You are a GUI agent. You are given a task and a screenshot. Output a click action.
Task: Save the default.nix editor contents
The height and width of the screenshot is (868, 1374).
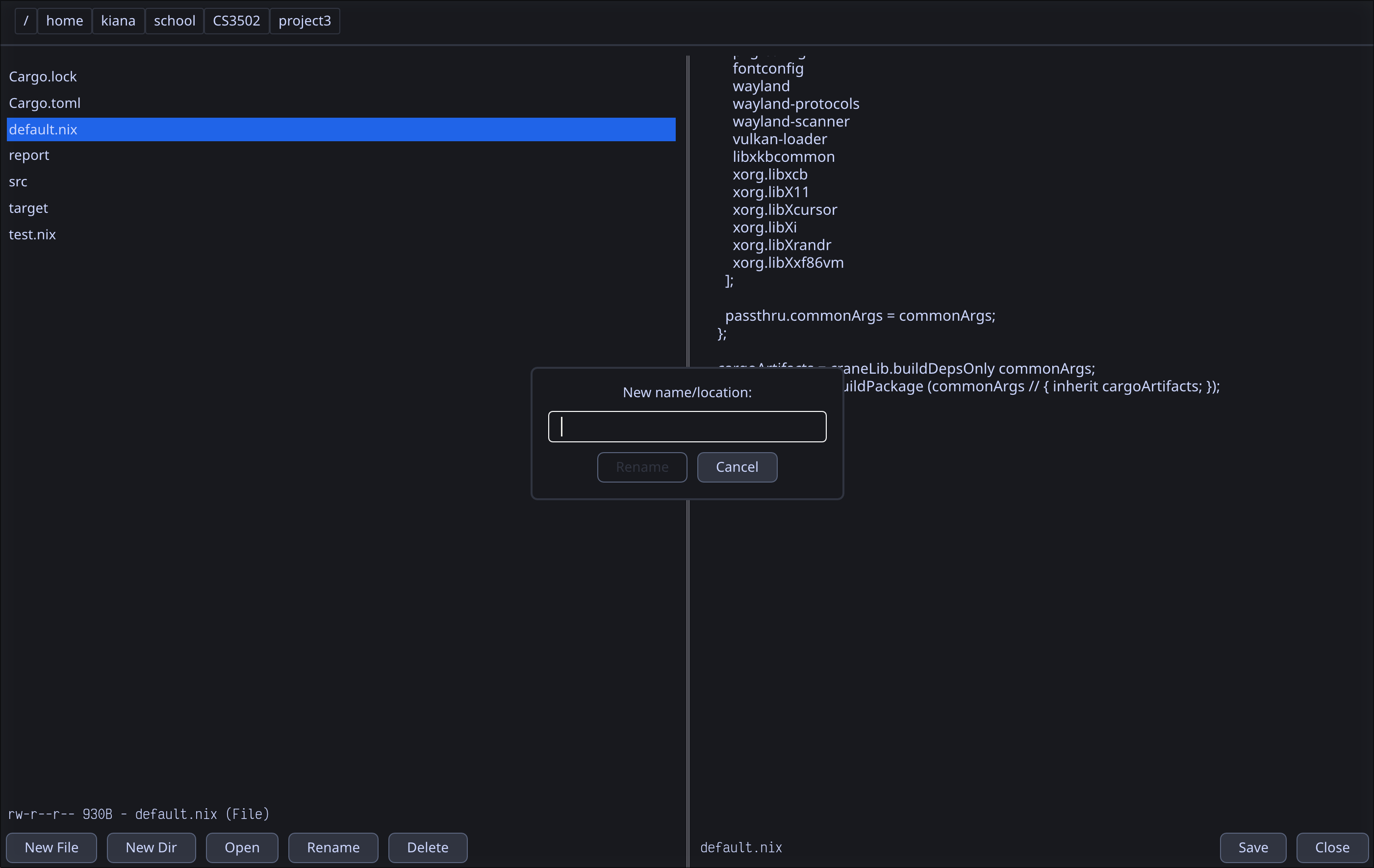1252,847
